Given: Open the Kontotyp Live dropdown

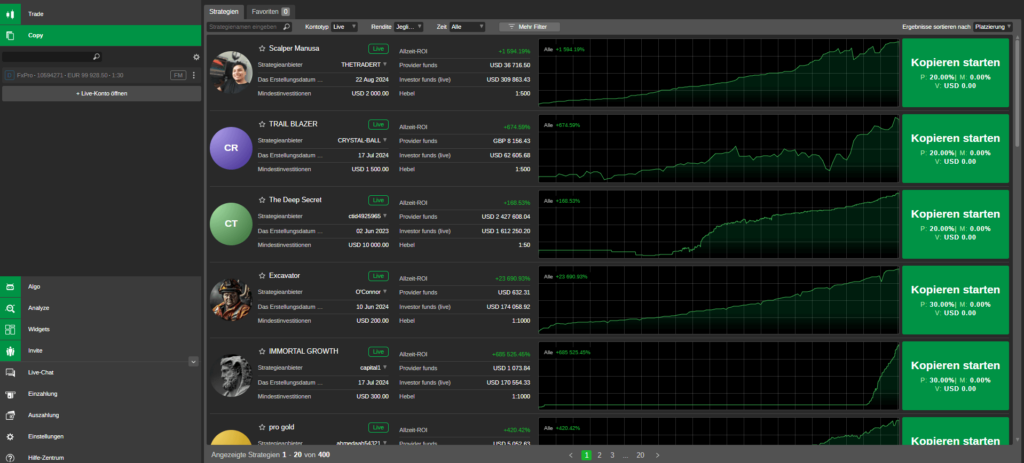Looking at the screenshot, I should 344,27.
